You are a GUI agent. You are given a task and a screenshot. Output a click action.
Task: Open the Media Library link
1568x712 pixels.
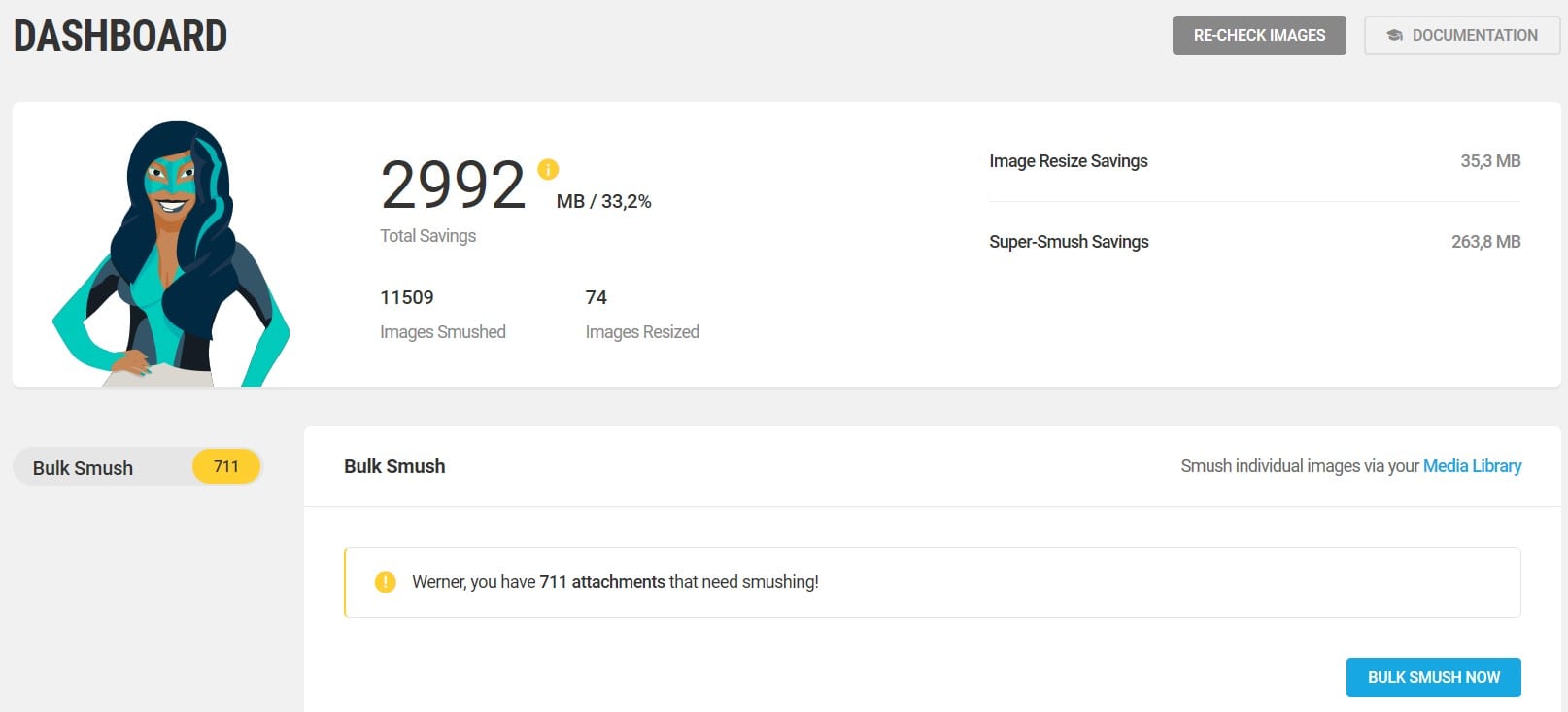[1472, 466]
